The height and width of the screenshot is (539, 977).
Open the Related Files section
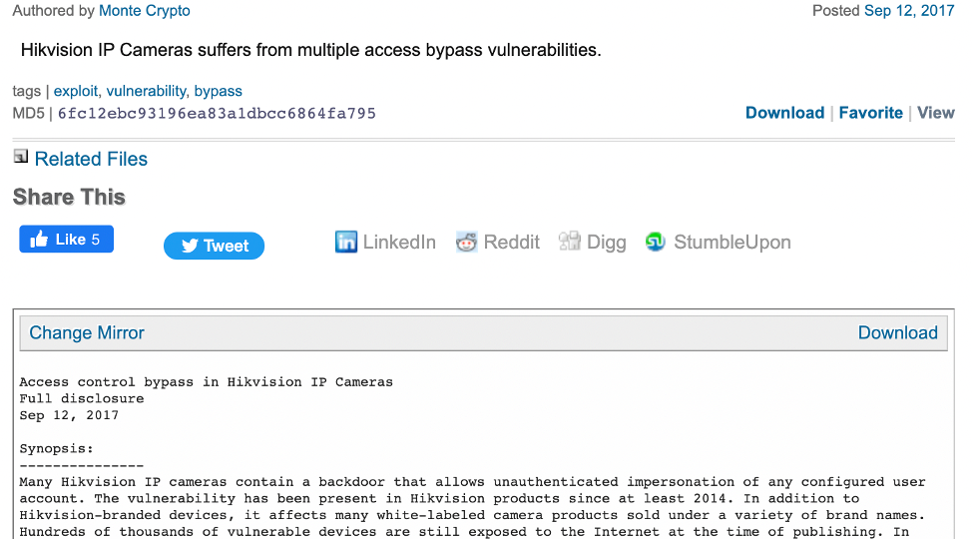click(x=91, y=159)
